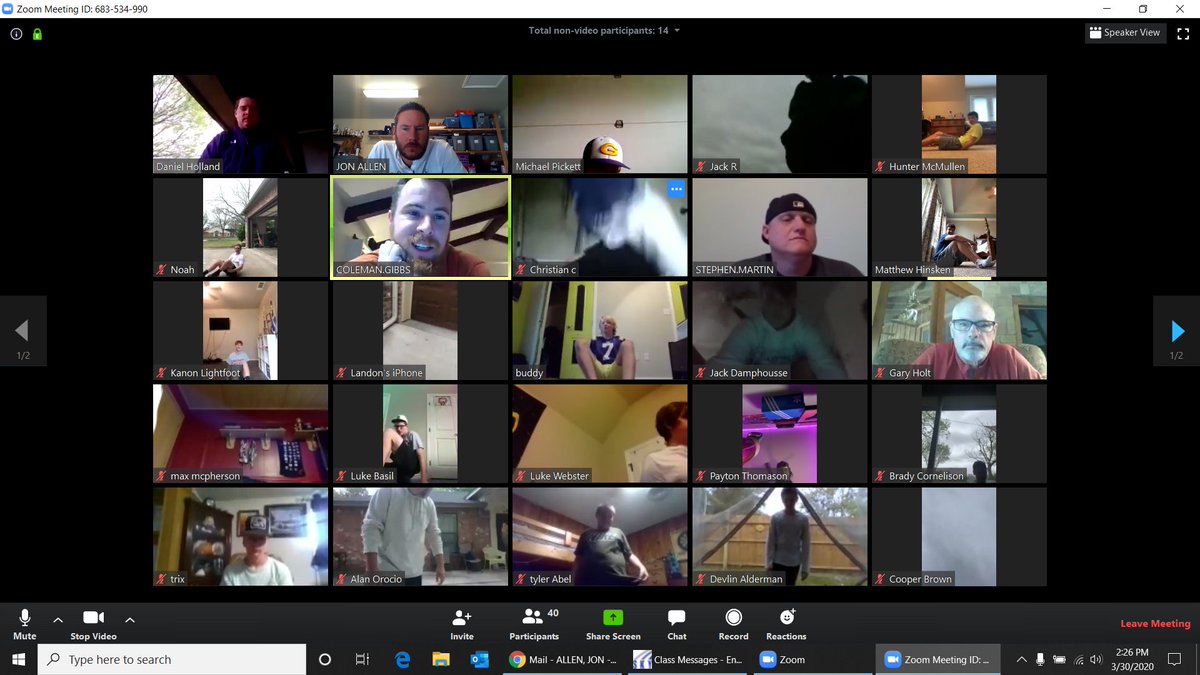This screenshot has height=675, width=1200.
Task: Select buddy's video tile
Action: pos(600,330)
